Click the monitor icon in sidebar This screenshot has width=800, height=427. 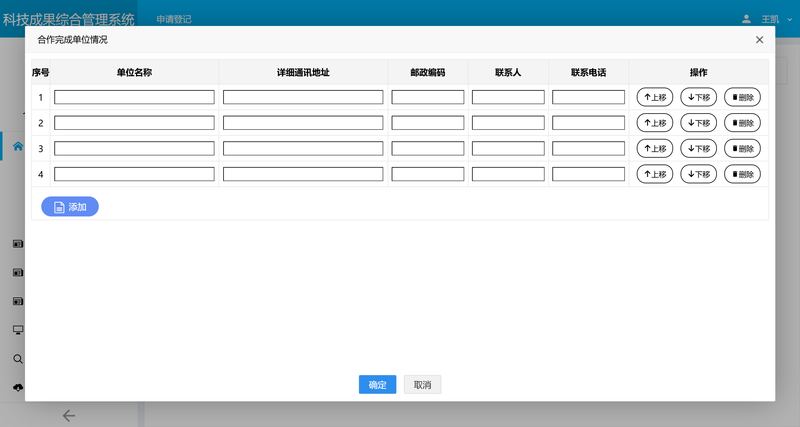(18, 330)
